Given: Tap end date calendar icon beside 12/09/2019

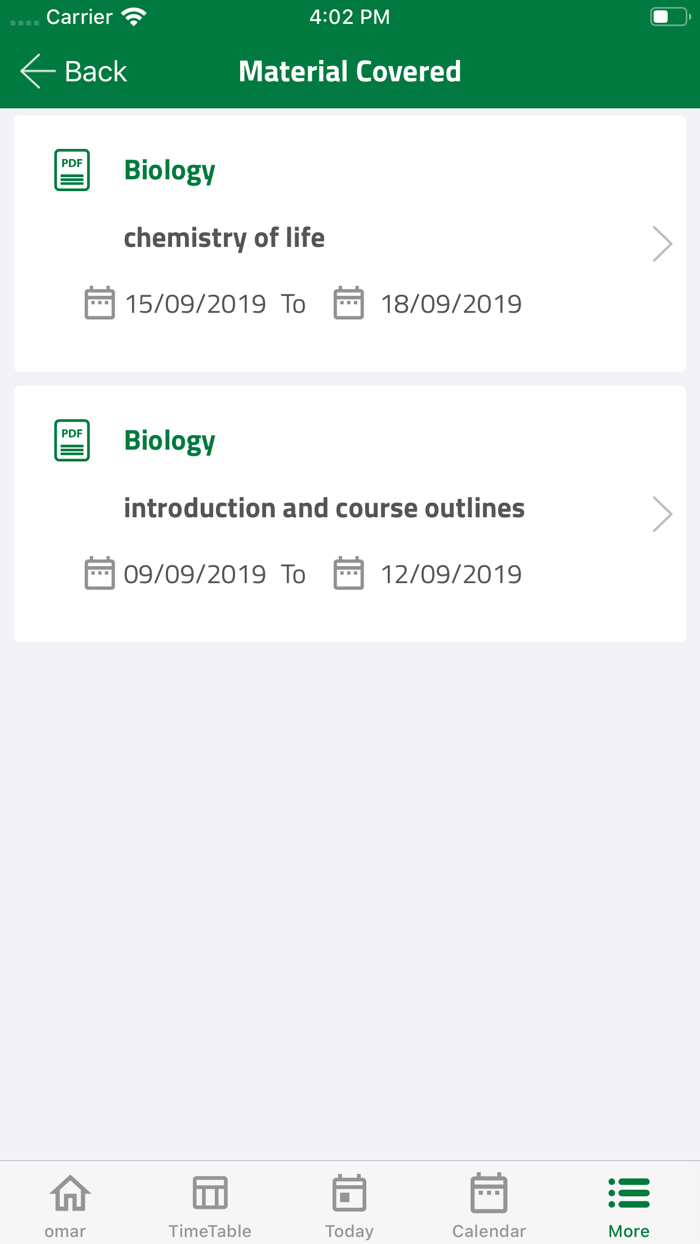Looking at the screenshot, I should click(348, 573).
